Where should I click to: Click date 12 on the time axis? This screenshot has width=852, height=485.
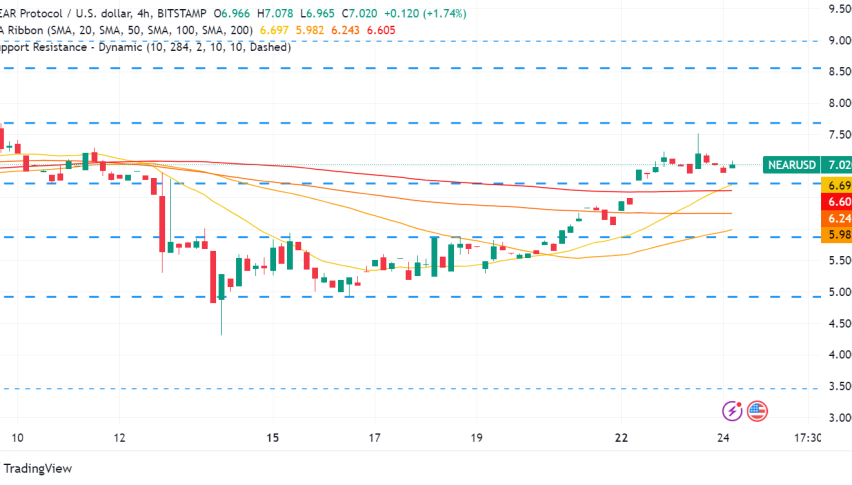pyautogui.click(x=120, y=438)
